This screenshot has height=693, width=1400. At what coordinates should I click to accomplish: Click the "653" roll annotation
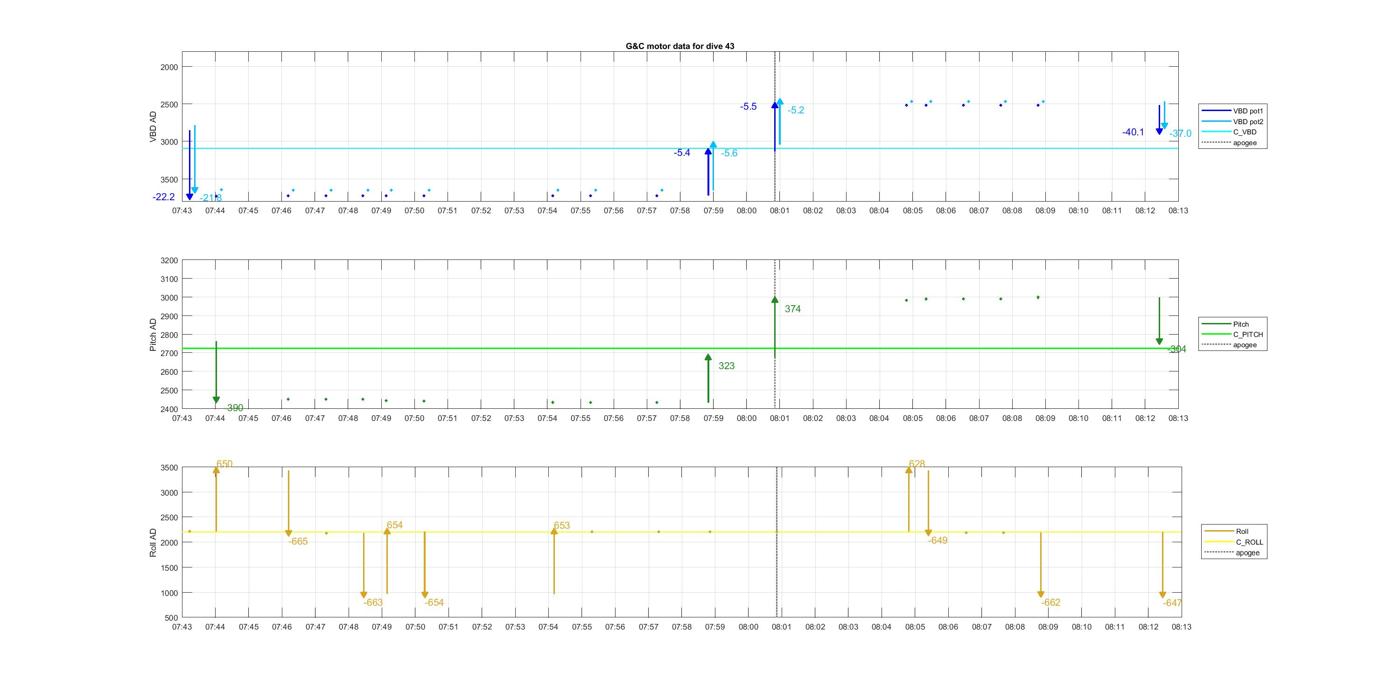(x=562, y=525)
